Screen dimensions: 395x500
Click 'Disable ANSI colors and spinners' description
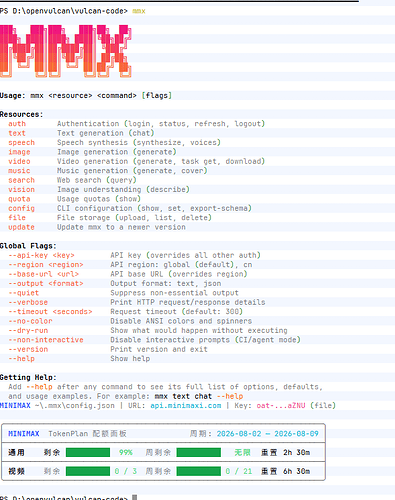[181, 321]
